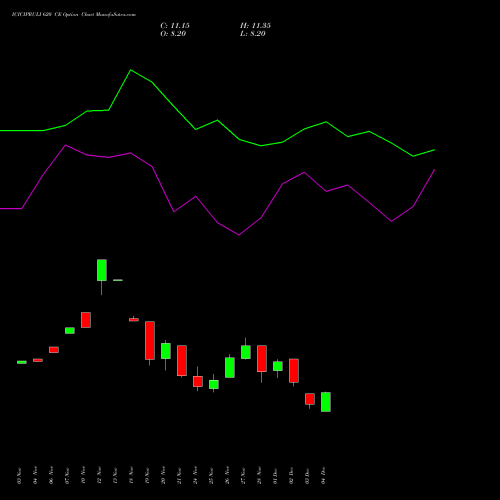Click the chart title text at top-left
Image resolution: width=500 pixels, height=500 pixels.
(x=74, y=15)
